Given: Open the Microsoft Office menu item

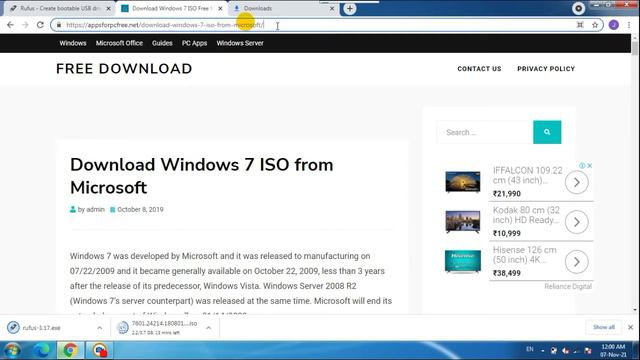Looking at the screenshot, I should tap(119, 43).
